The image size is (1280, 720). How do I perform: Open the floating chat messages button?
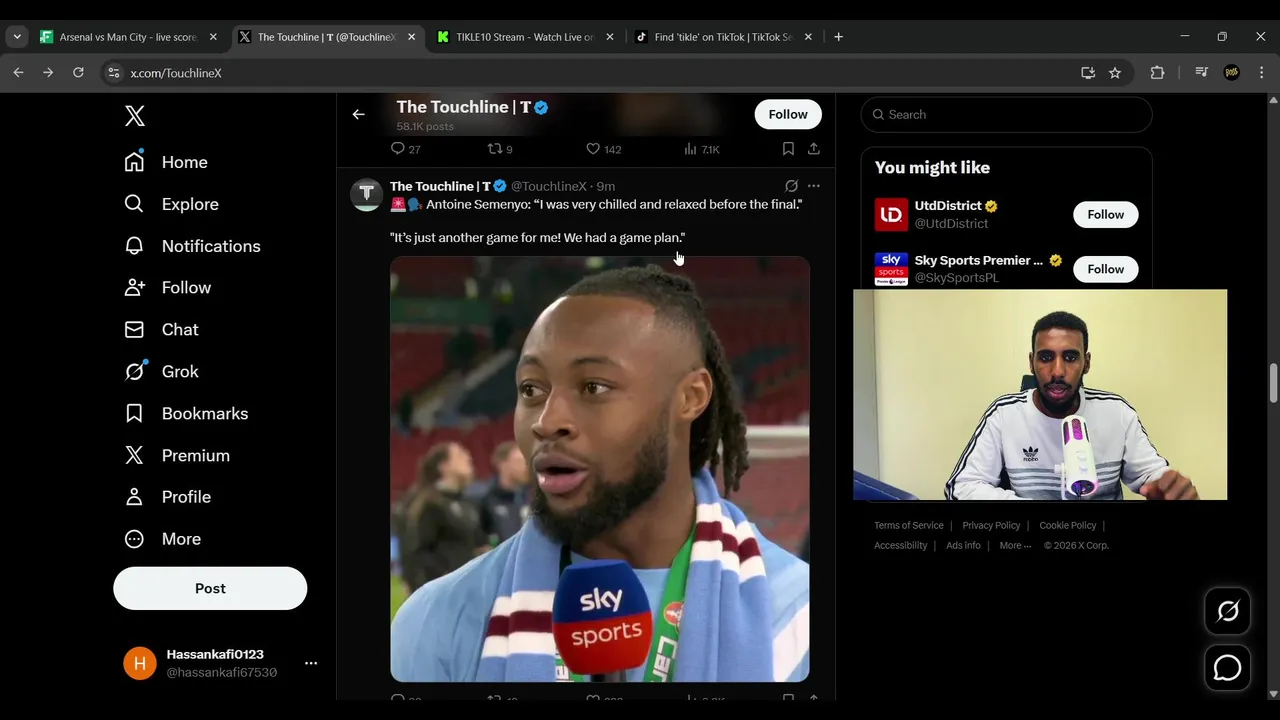[x=1227, y=668]
